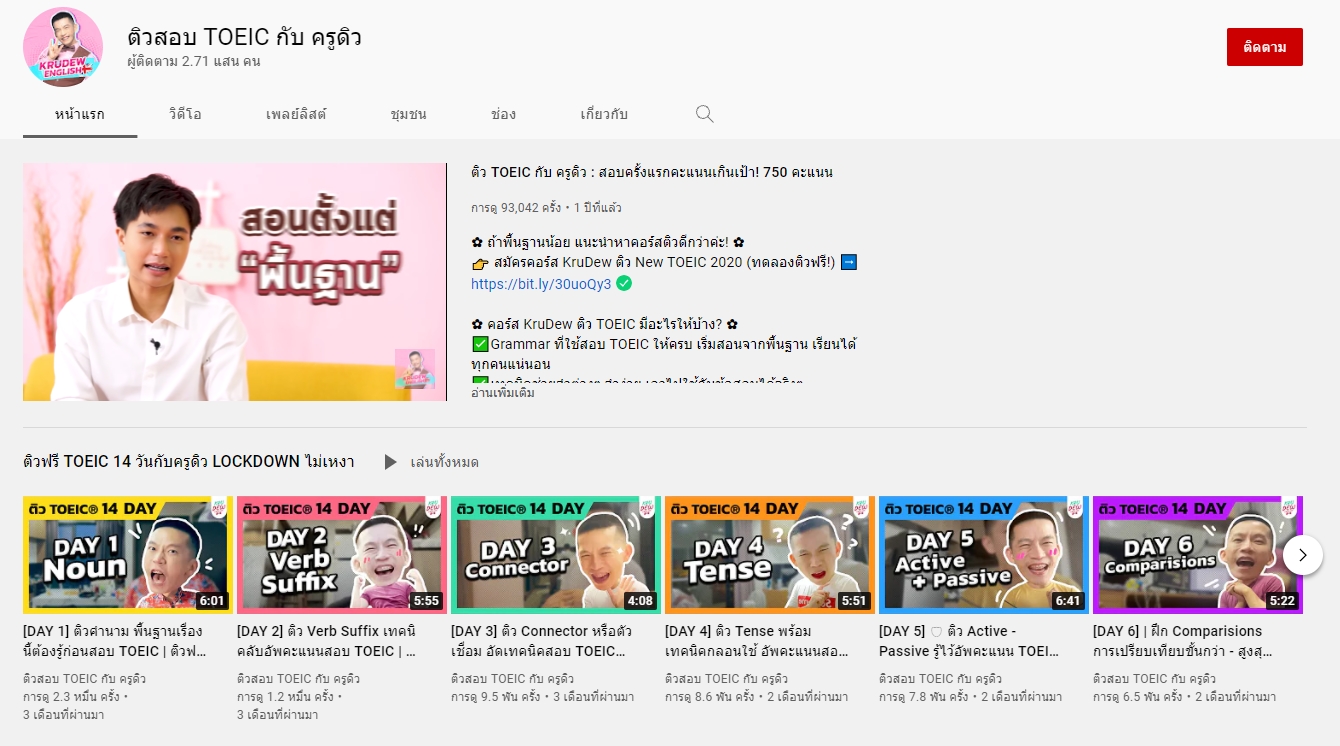
Task: Open the featured video title link
Action: click(652, 172)
